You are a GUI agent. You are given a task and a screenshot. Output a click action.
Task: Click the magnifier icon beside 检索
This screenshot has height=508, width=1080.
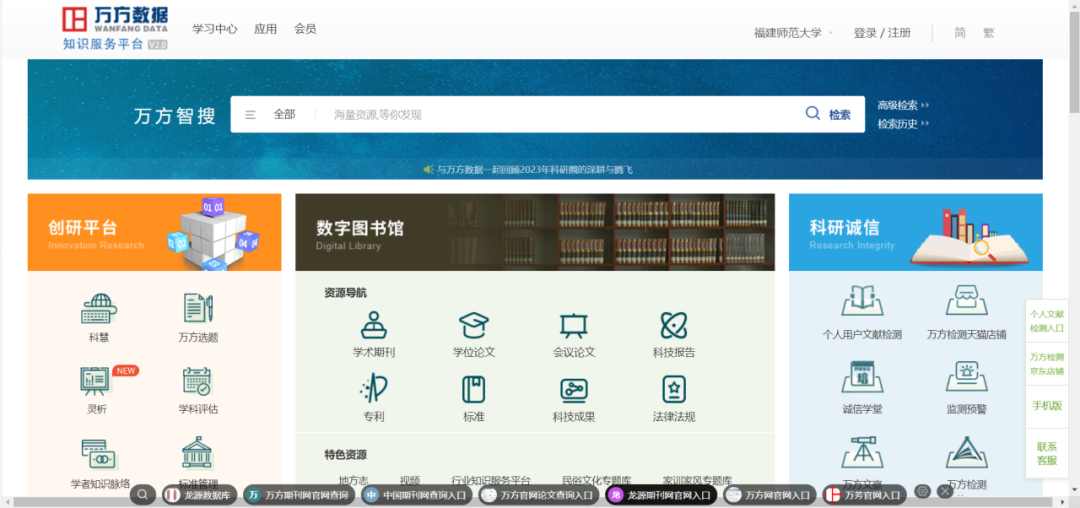pos(813,114)
